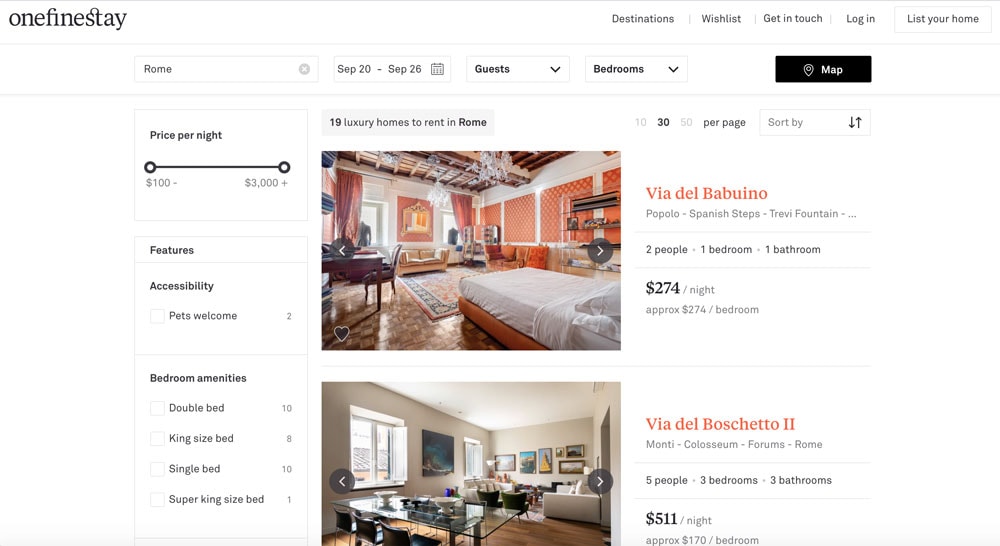Open Via del Boschetto II listing title
The width and height of the screenshot is (1000, 546).
pyautogui.click(x=720, y=424)
